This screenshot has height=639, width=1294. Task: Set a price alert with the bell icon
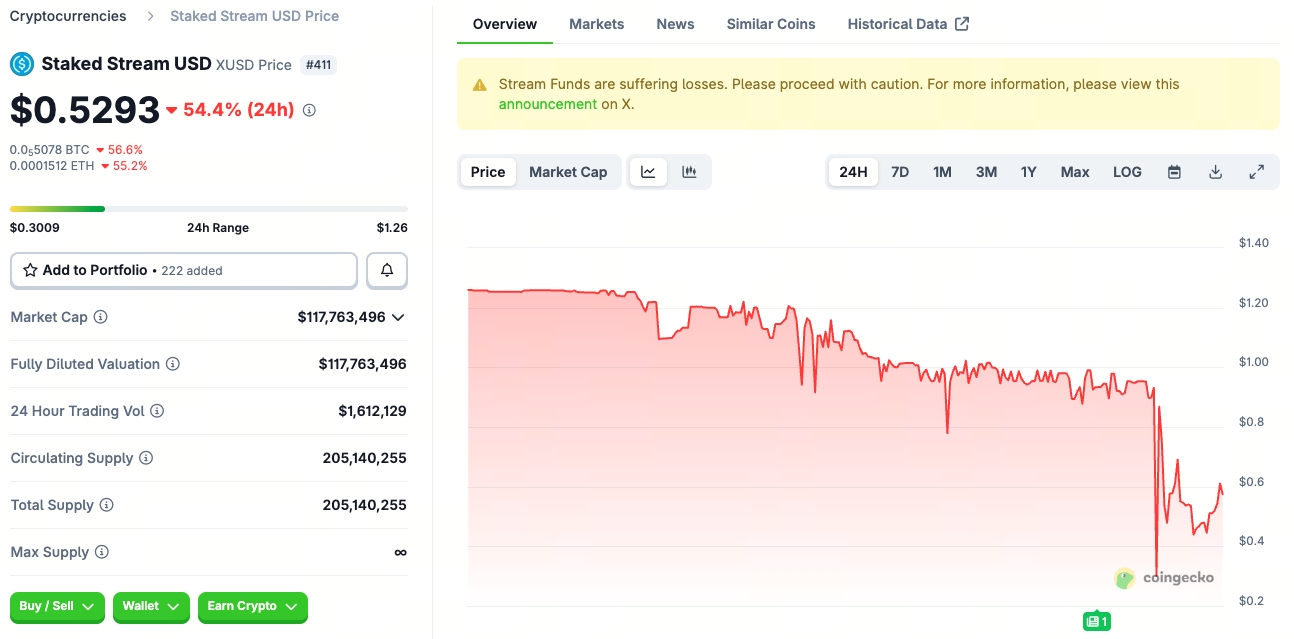(386, 270)
